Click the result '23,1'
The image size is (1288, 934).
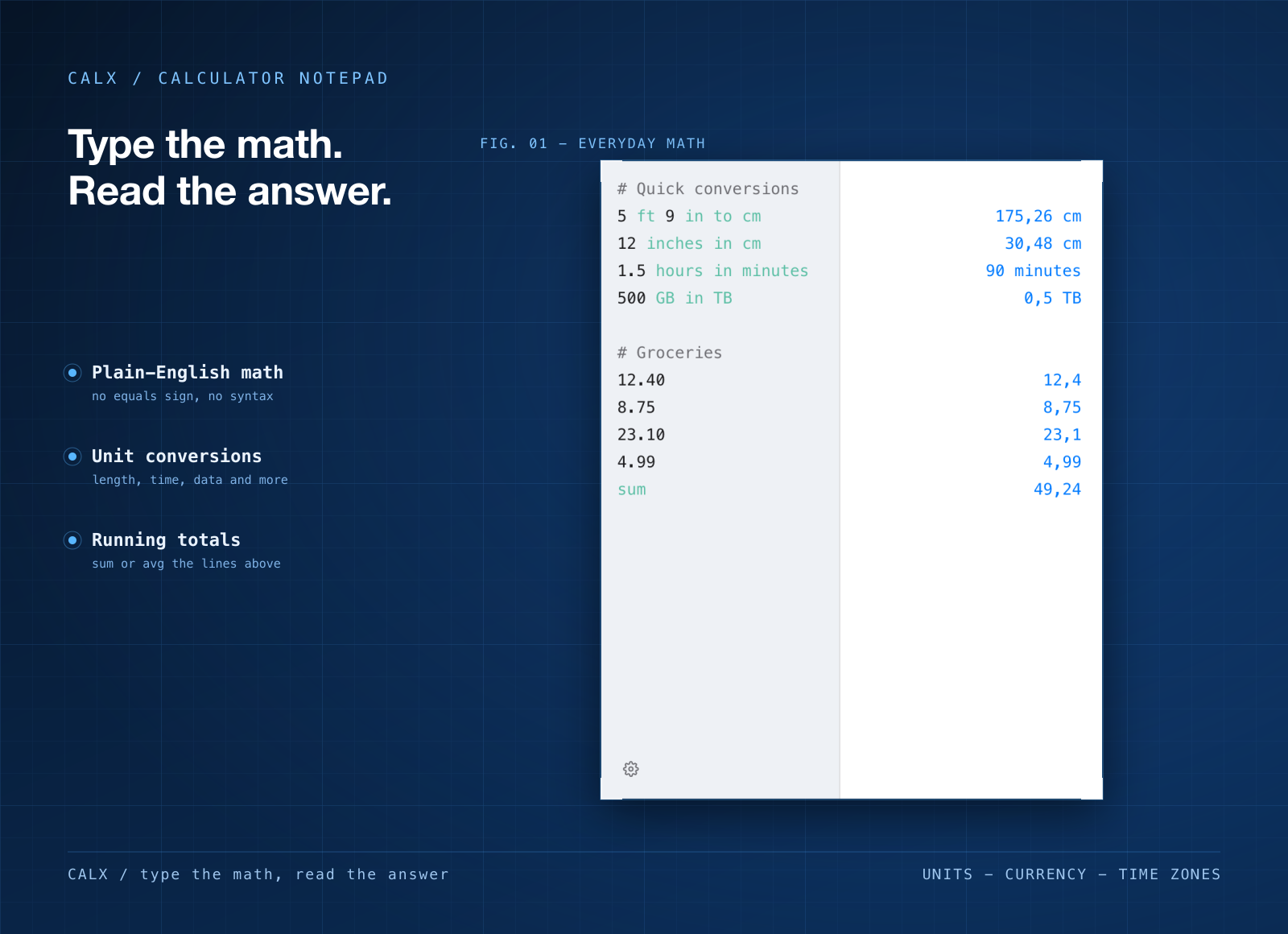pos(1063,435)
